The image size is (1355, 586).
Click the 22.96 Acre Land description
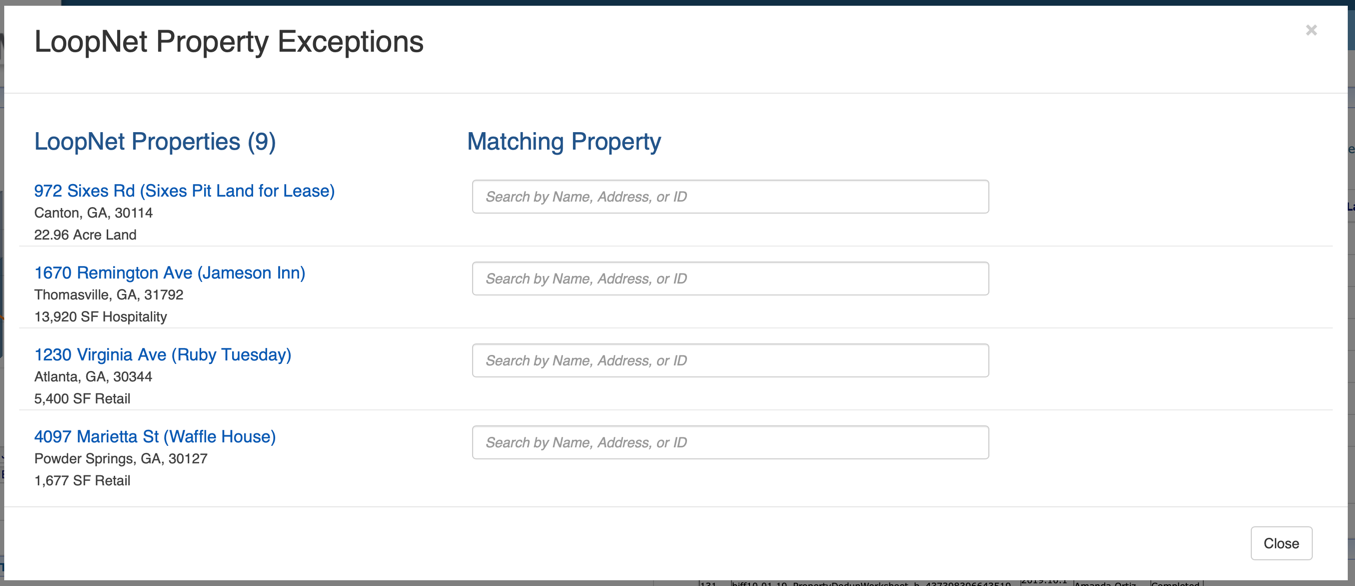tap(85, 235)
